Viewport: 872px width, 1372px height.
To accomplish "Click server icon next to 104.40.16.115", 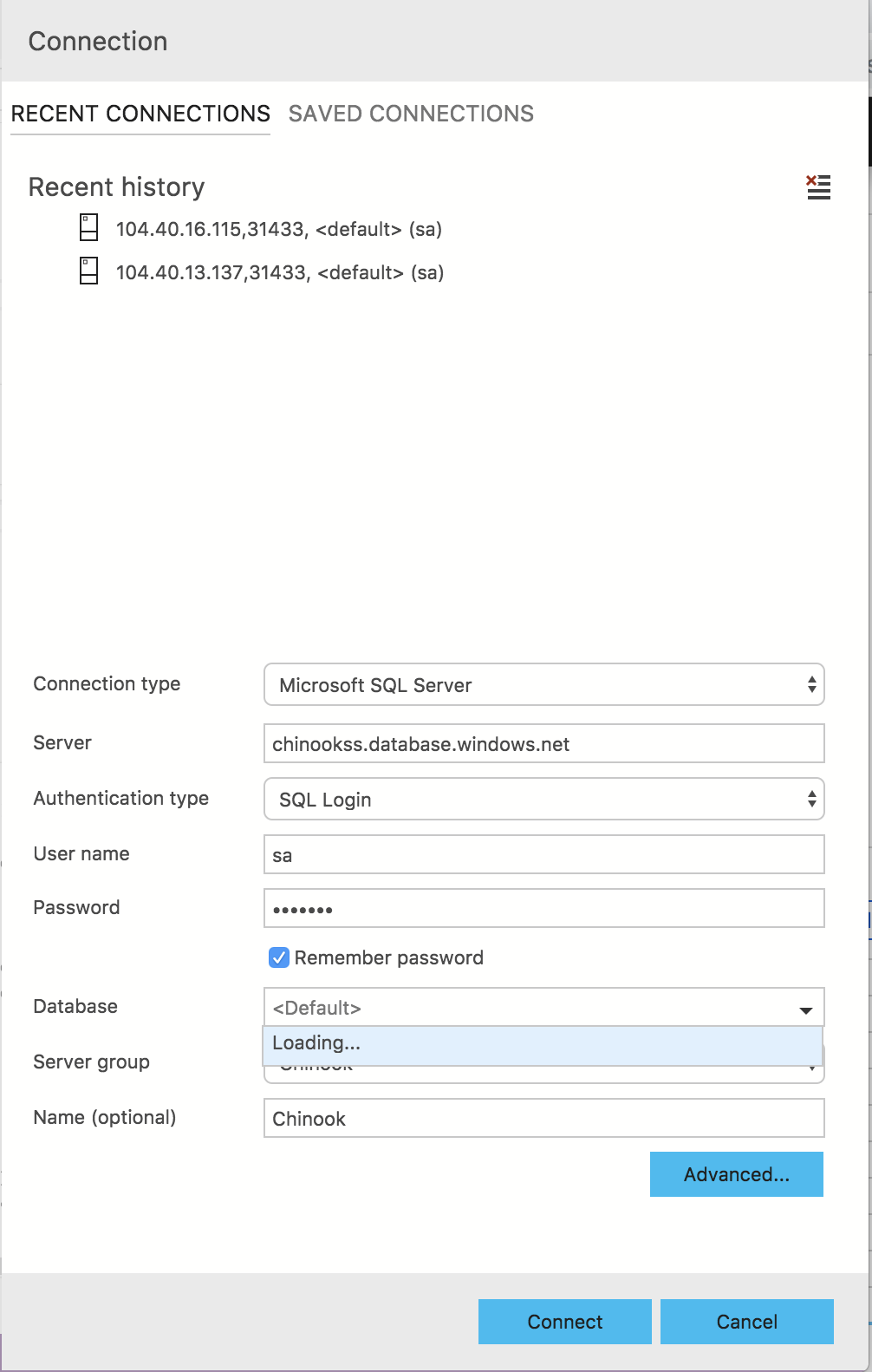I will coord(88,227).
